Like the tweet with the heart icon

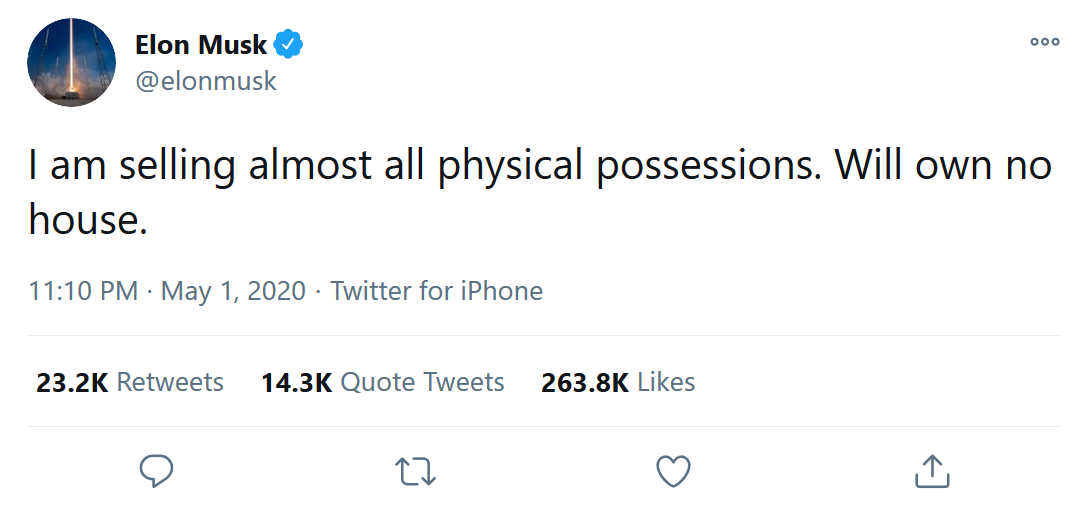[x=673, y=470]
